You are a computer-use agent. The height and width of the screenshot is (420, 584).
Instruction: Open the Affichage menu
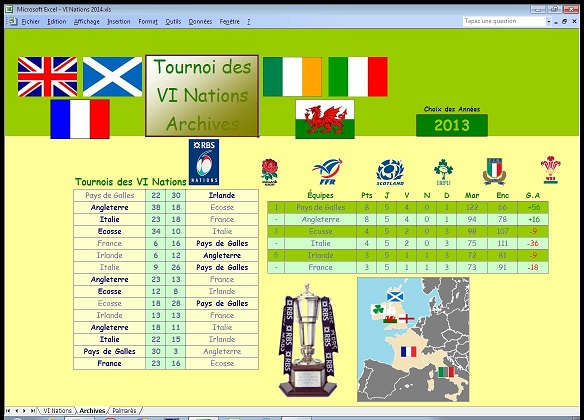click(x=87, y=22)
